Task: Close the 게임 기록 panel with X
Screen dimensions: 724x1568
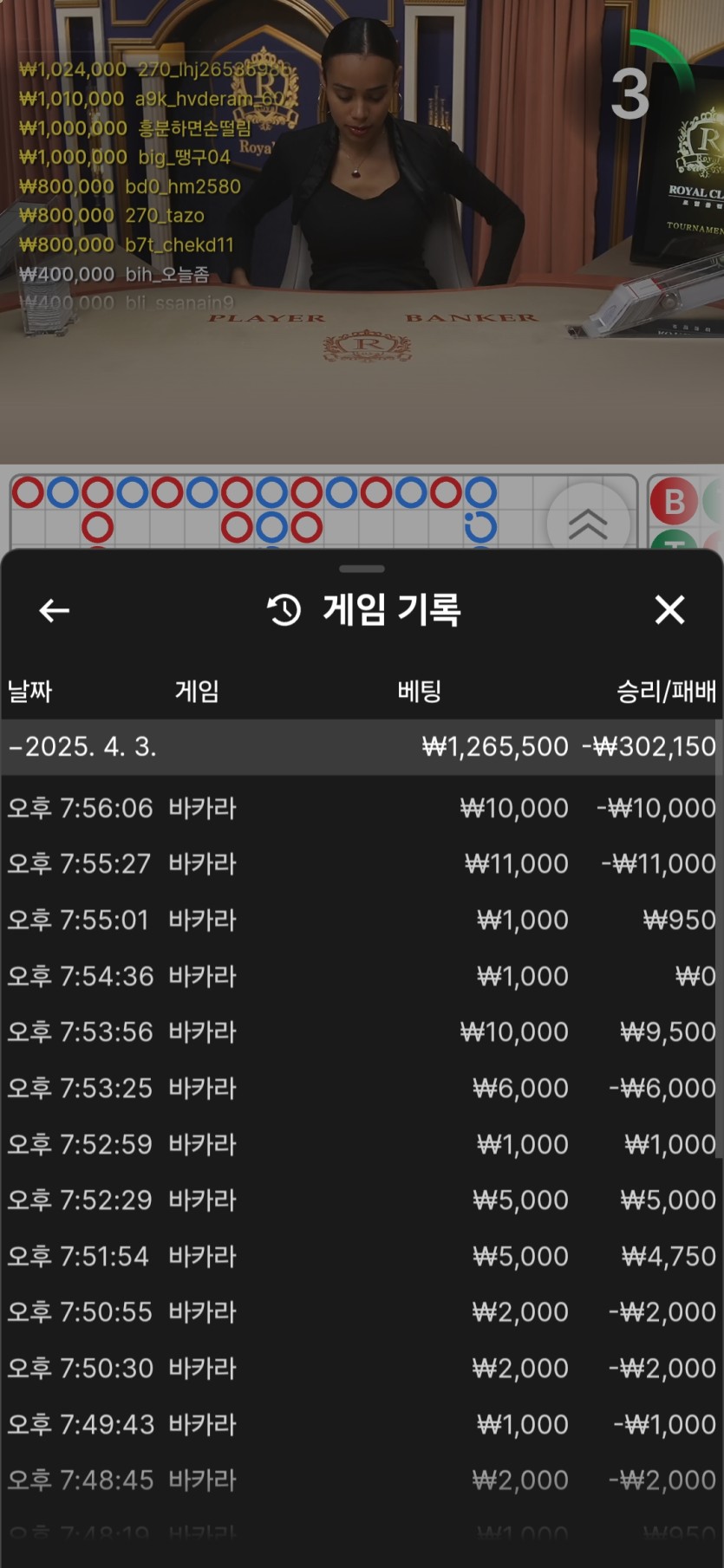Action: [x=669, y=610]
